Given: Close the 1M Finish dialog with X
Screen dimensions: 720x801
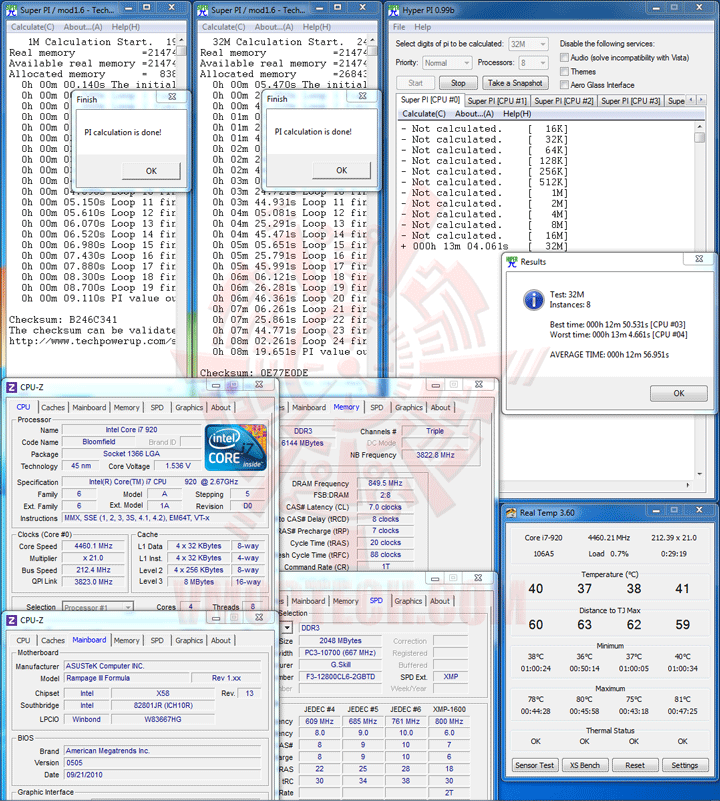Looking at the screenshot, I should [x=172, y=97].
